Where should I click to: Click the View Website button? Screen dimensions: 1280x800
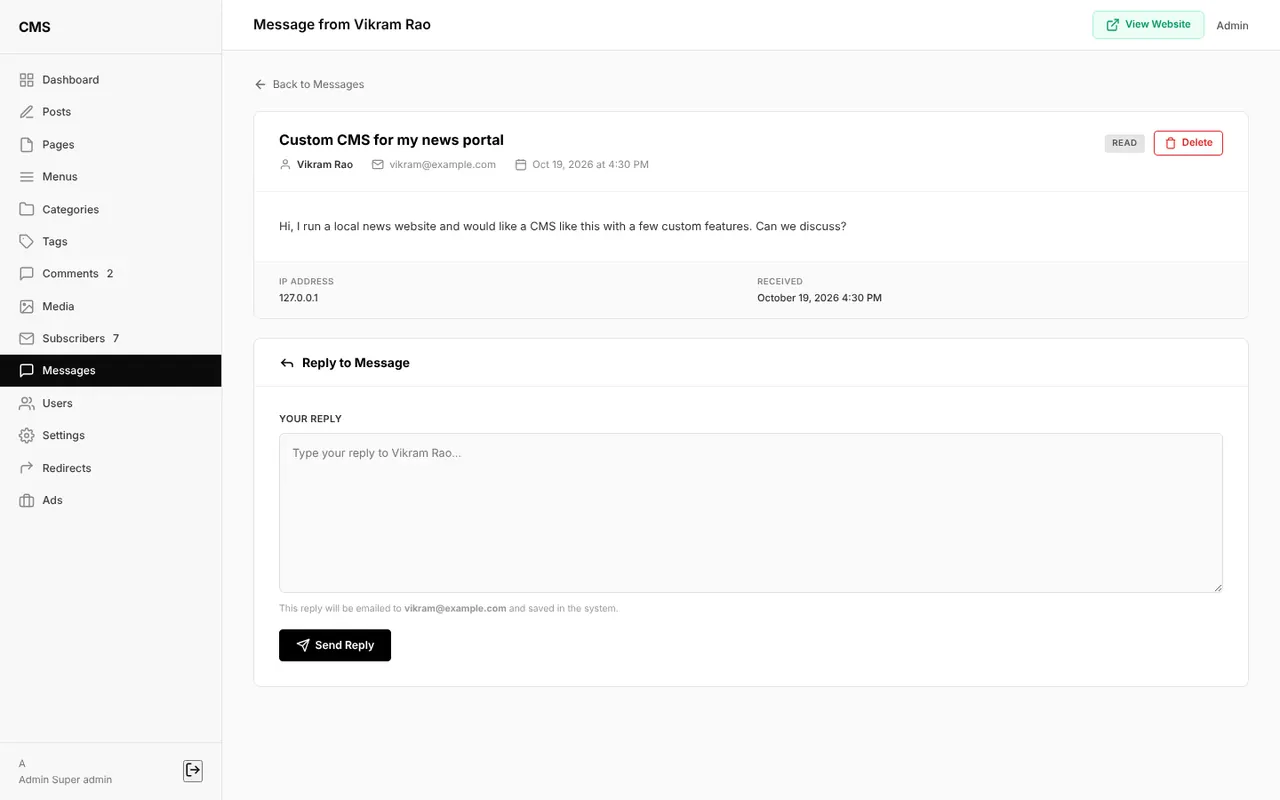pyautogui.click(x=1148, y=25)
